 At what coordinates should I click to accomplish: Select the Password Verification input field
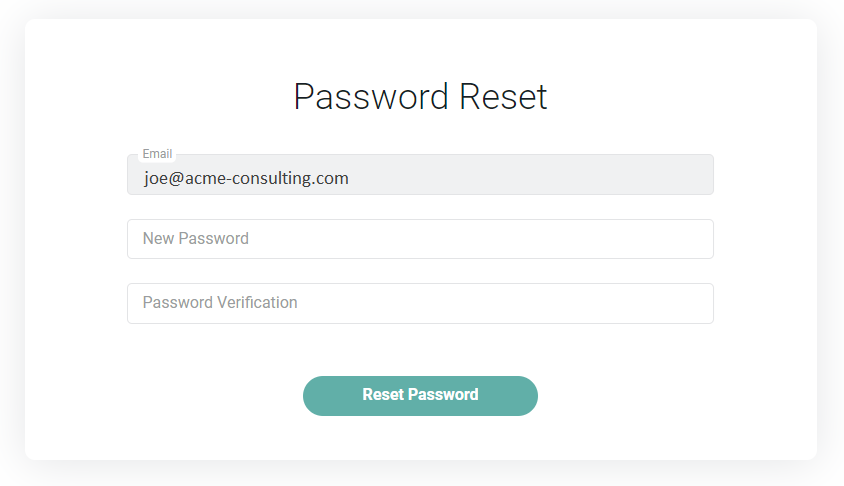tap(420, 303)
